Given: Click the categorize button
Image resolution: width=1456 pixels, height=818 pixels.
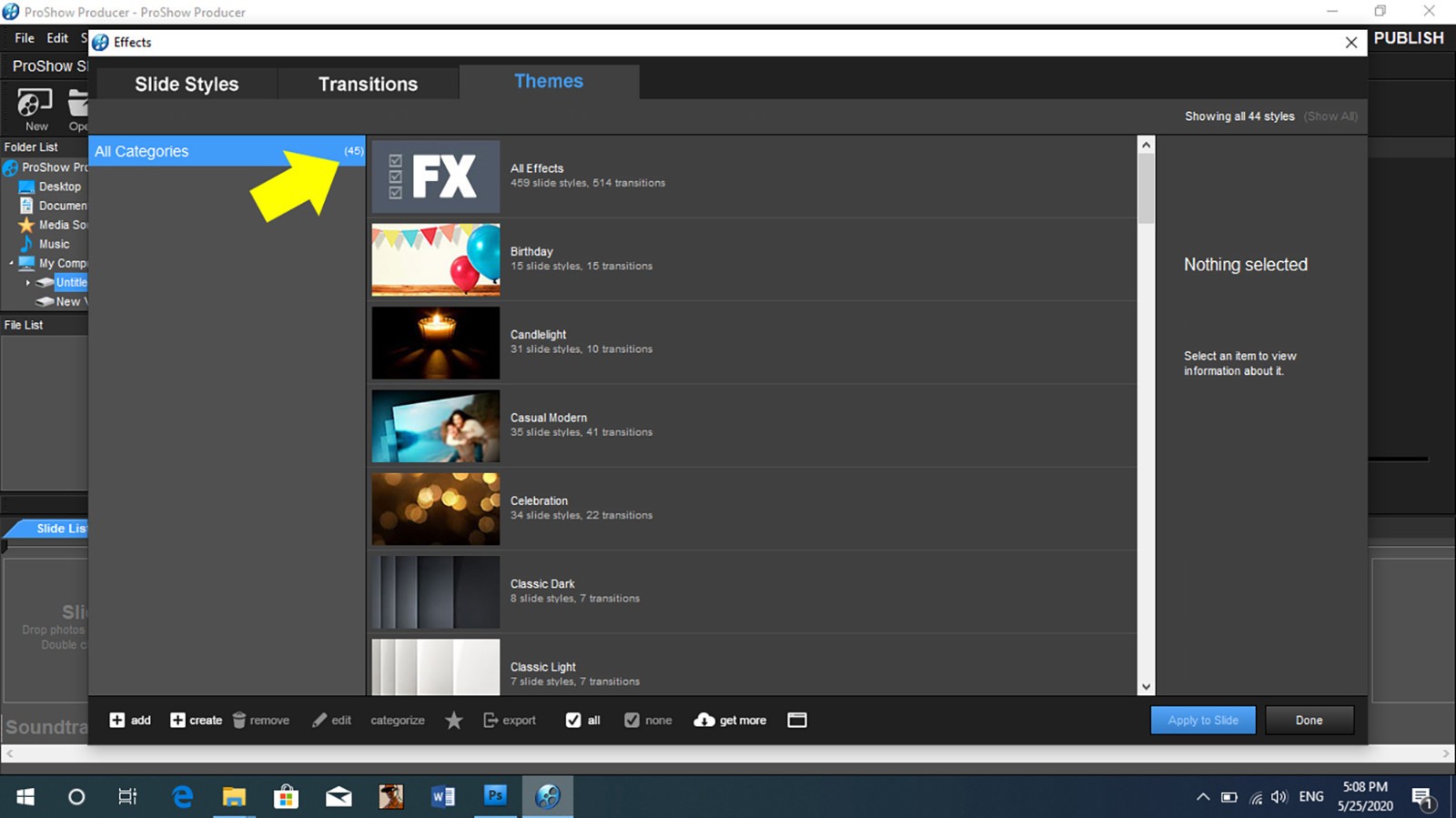Looking at the screenshot, I should coord(398,720).
